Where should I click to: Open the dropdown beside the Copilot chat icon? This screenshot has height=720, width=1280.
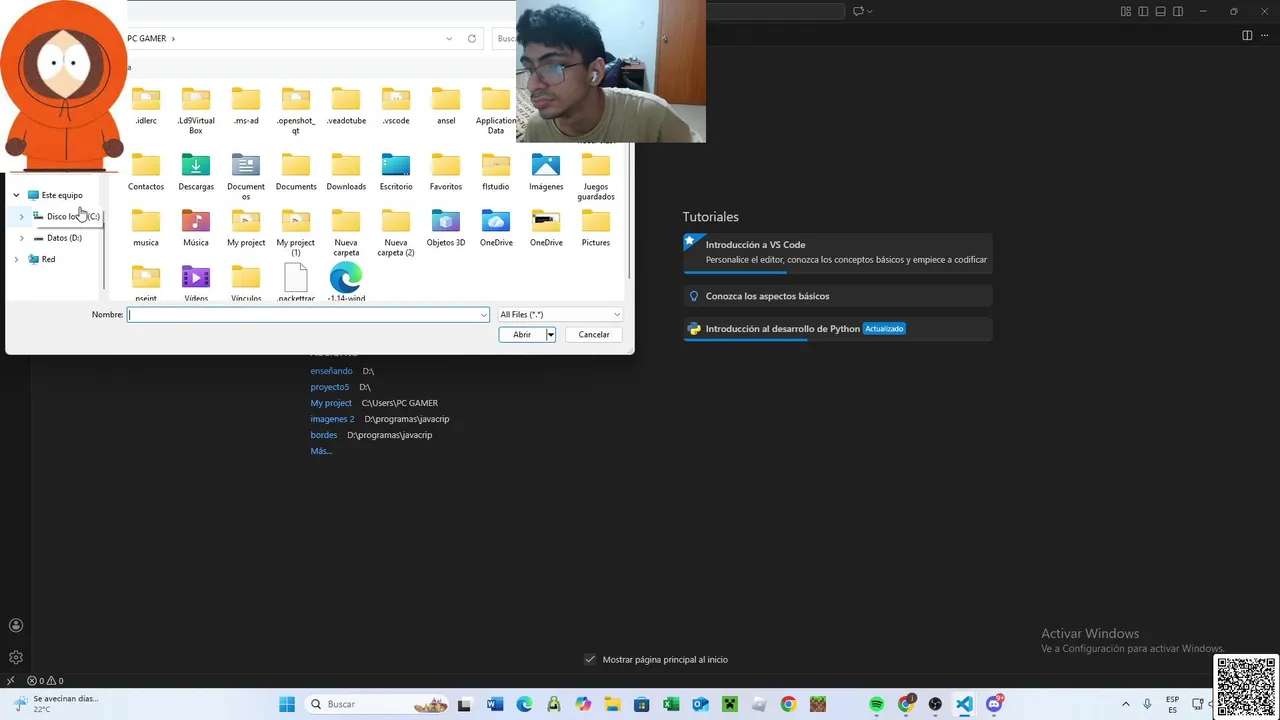pos(870,11)
